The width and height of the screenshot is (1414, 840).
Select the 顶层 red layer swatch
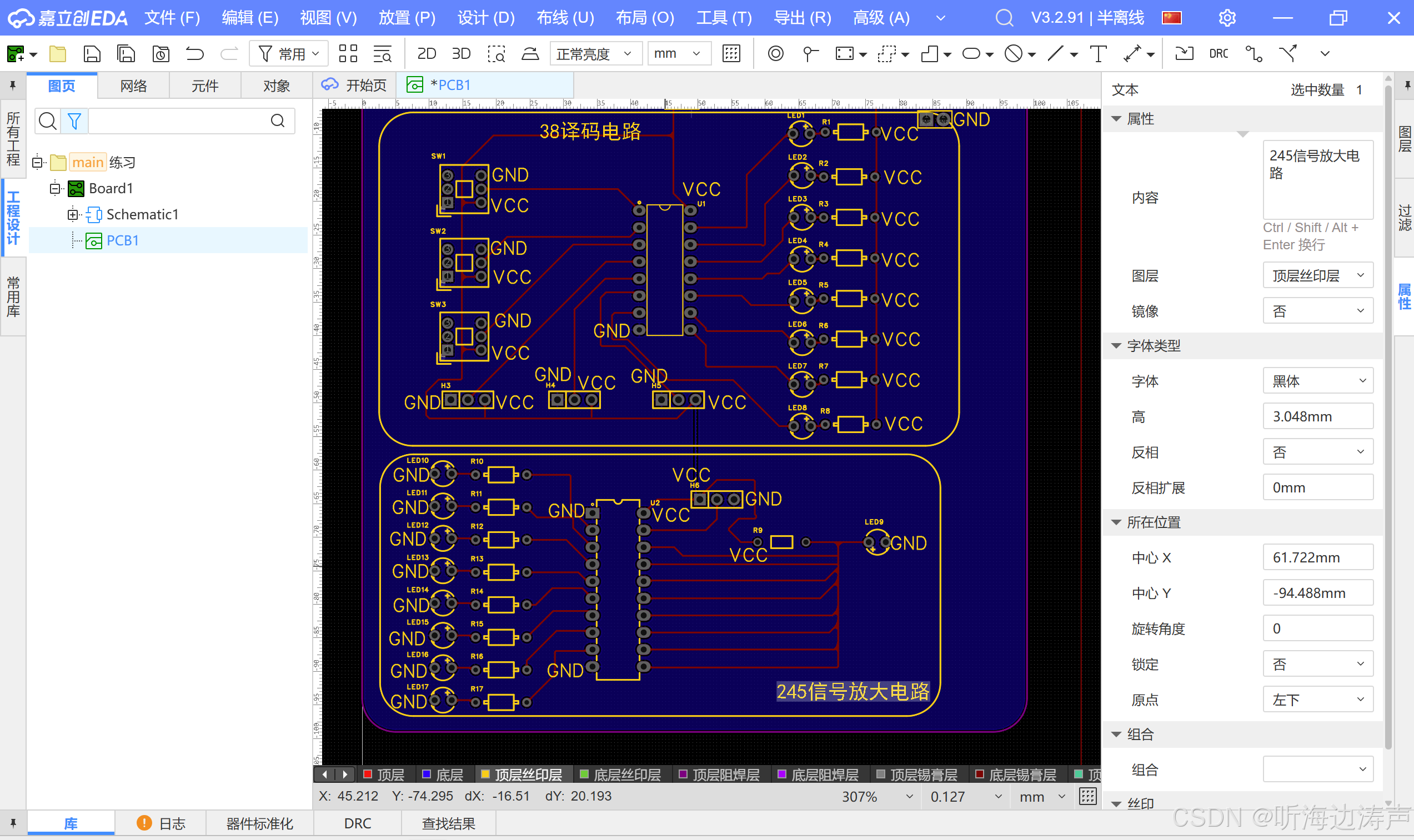pyautogui.click(x=367, y=774)
